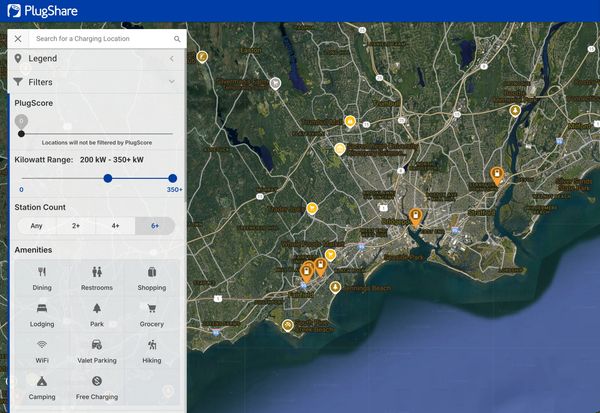Close the search panel with X
The image size is (600, 413).
(x=18, y=39)
